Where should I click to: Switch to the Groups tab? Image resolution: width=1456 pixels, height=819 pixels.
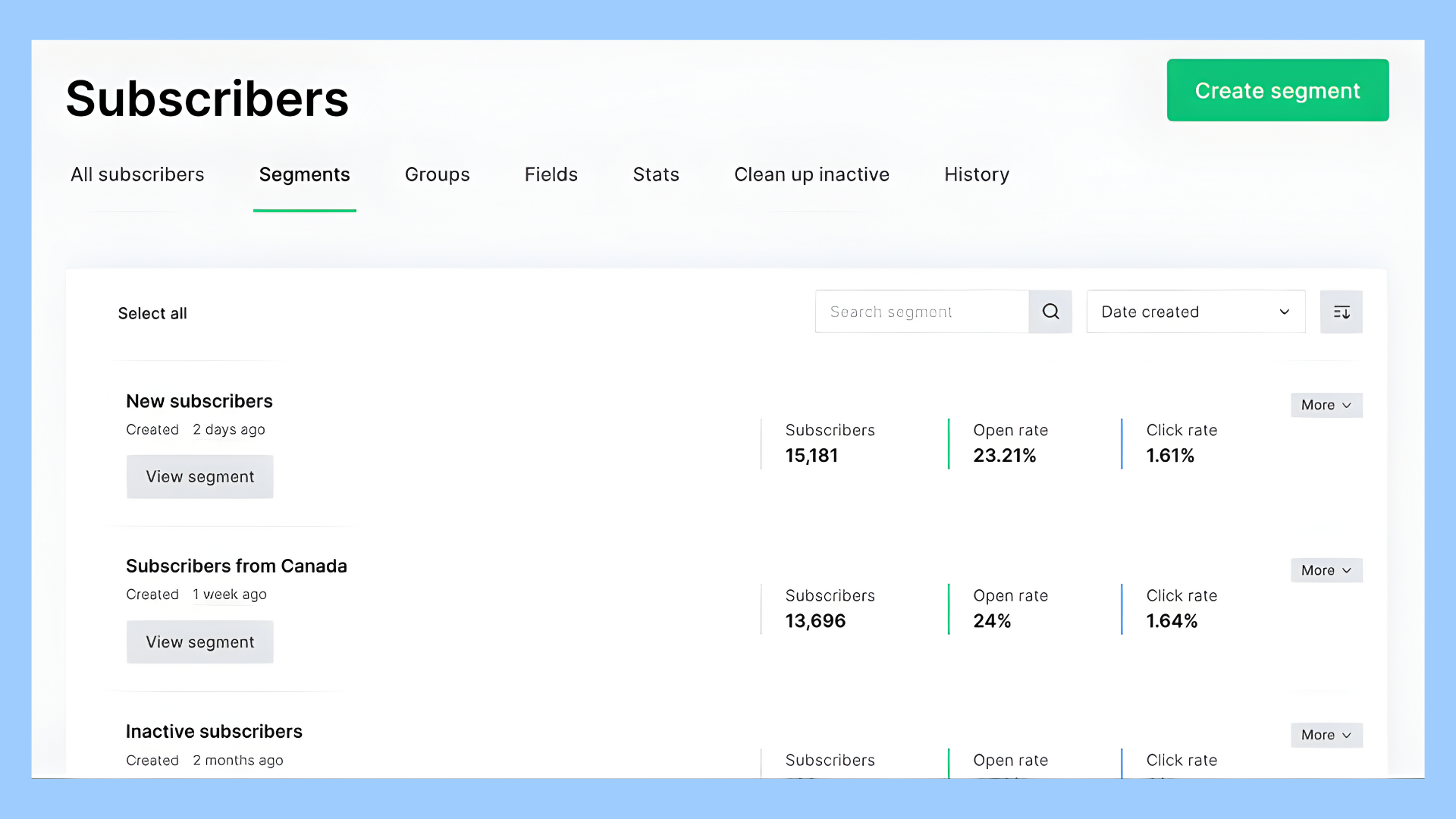click(437, 174)
